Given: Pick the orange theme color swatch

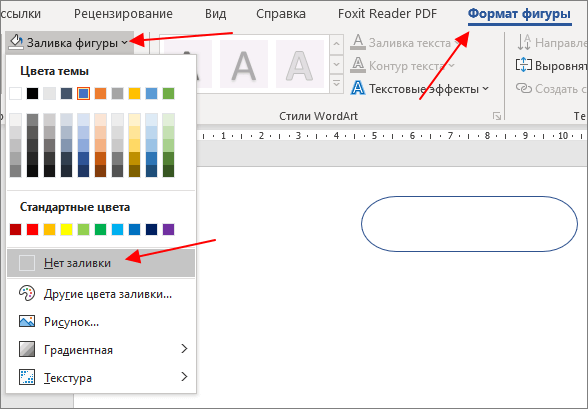Looking at the screenshot, I should (x=100, y=93).
